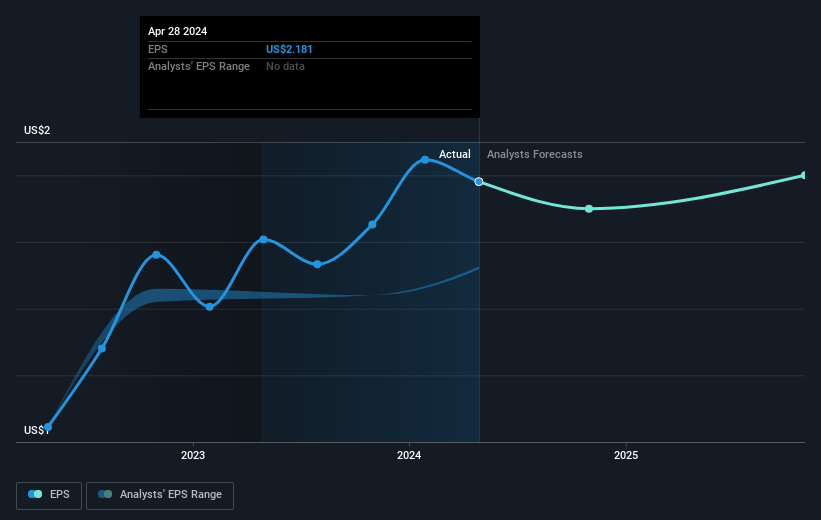Click the 2025 x-axis label
The width and height of the screenshot is (821, 520).
[x=626, y=455]
